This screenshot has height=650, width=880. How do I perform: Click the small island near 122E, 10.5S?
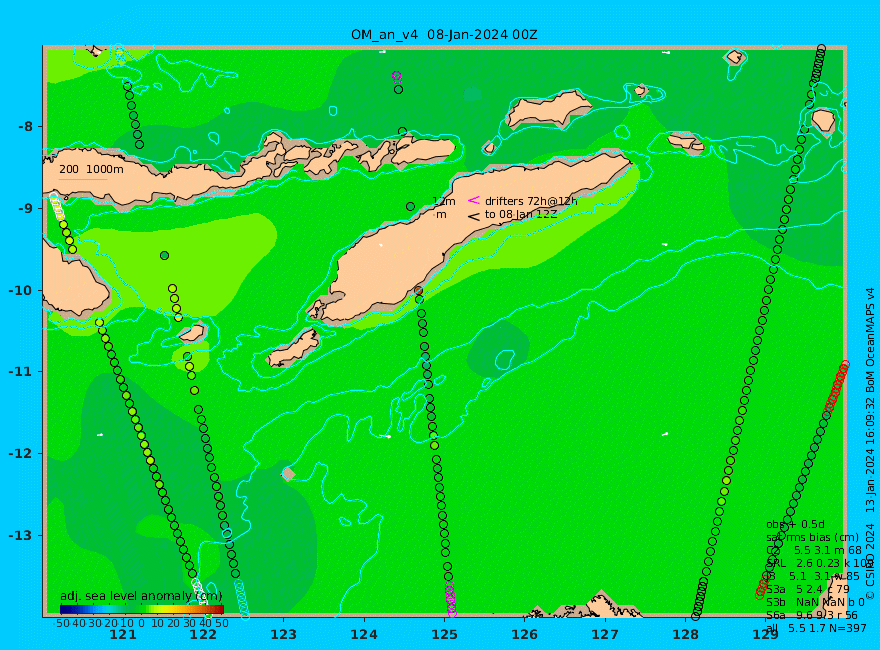pyautogui.click(x=192, y=333)
